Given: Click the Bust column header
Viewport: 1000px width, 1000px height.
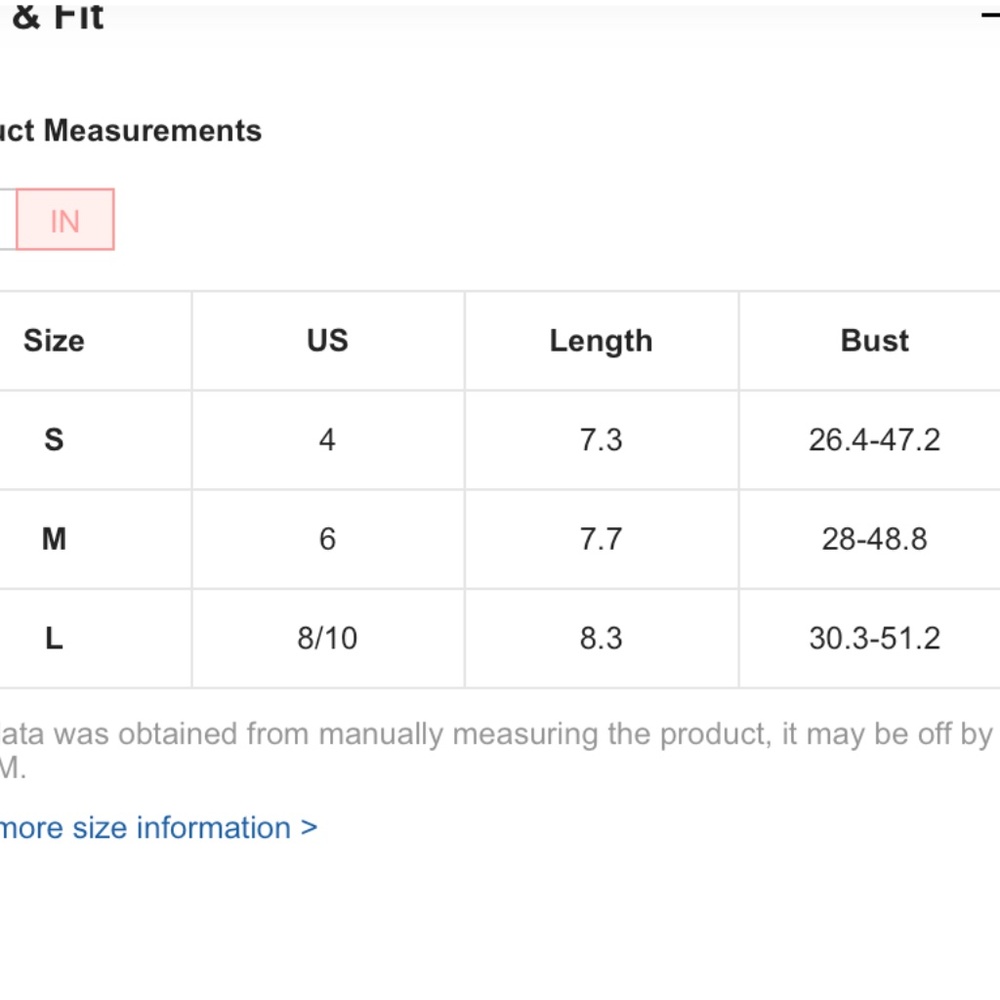Looking at the screenshot, I should [875, 341].
